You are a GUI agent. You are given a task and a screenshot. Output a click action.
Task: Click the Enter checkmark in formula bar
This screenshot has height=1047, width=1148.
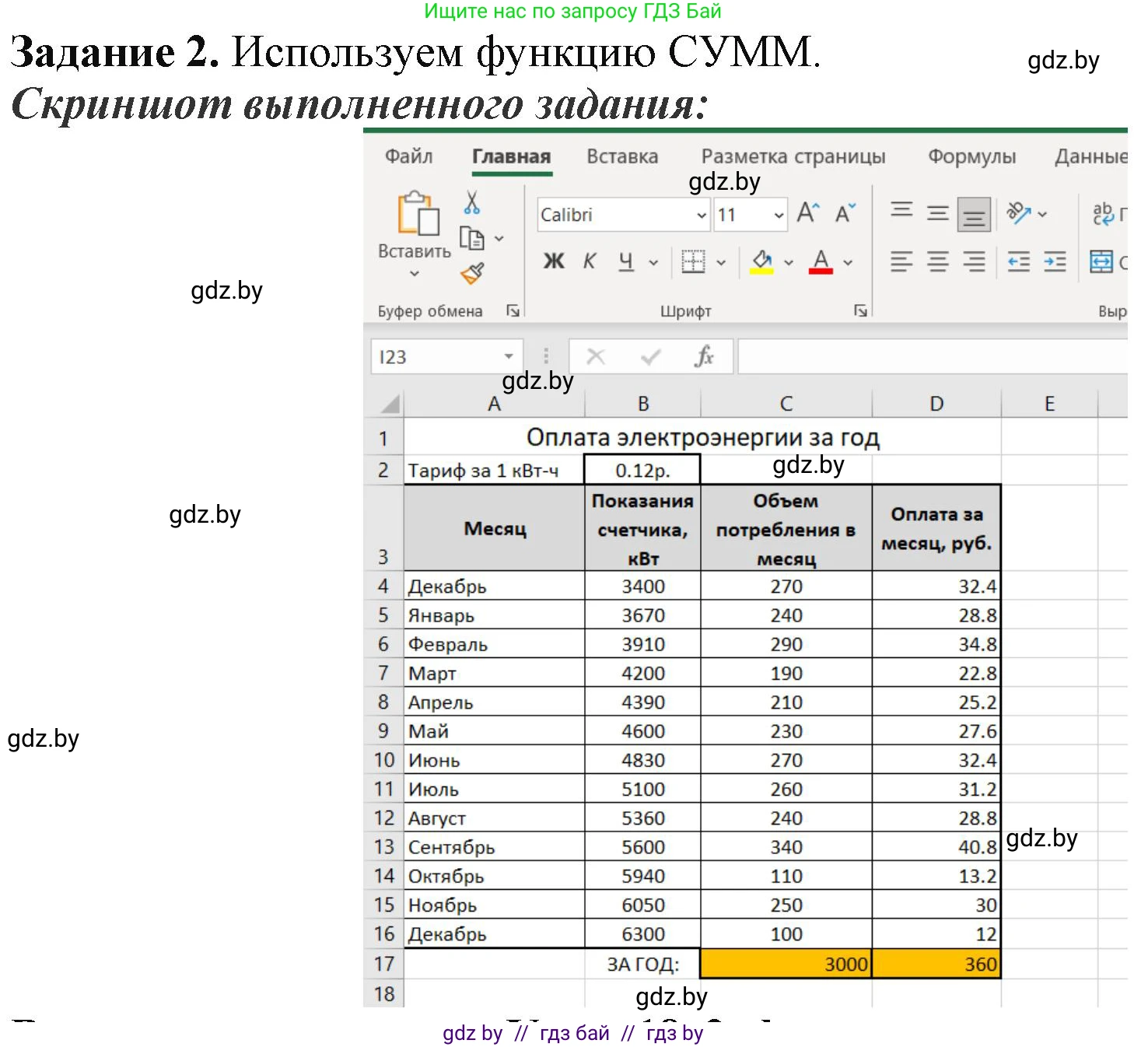(x=650, y=356)
